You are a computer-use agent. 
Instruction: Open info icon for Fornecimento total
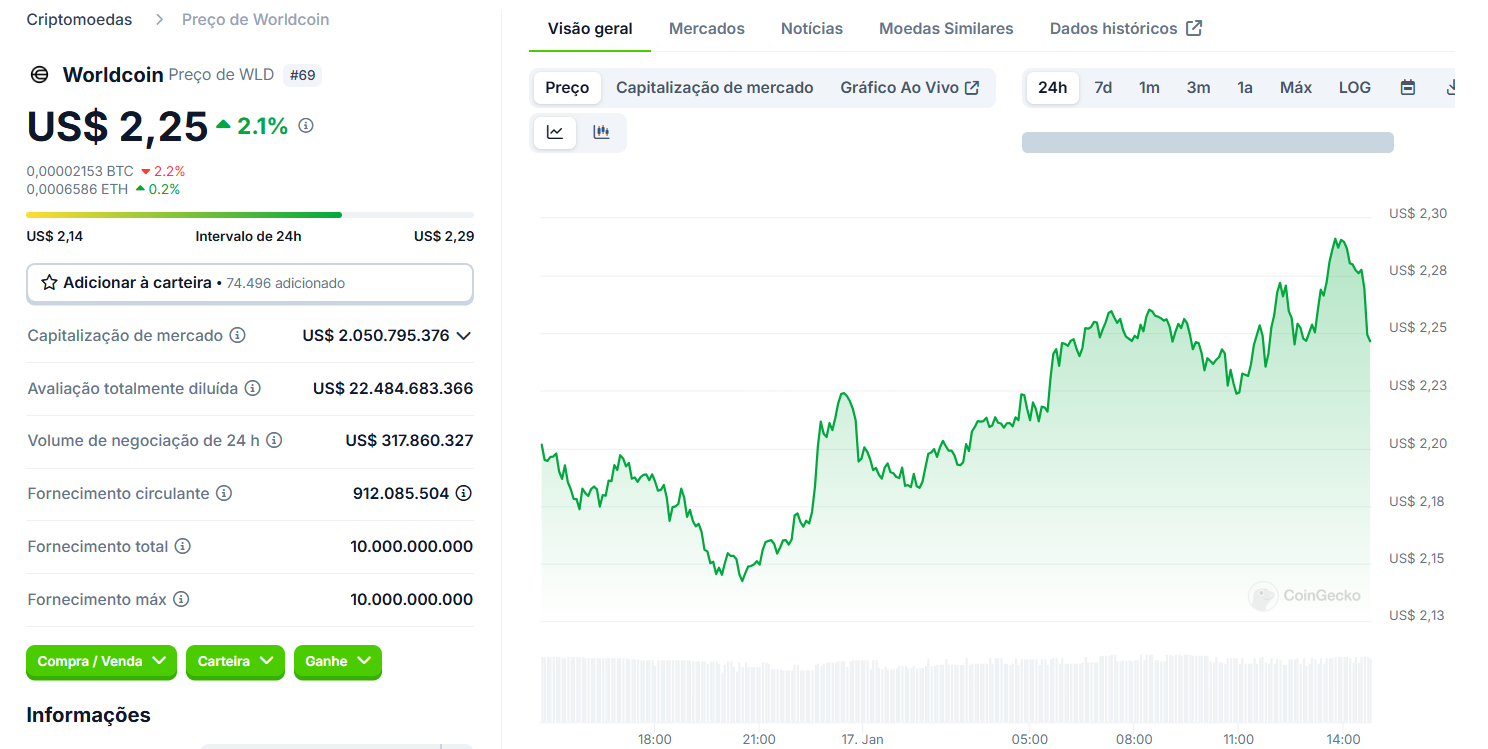tap(183, 547)
